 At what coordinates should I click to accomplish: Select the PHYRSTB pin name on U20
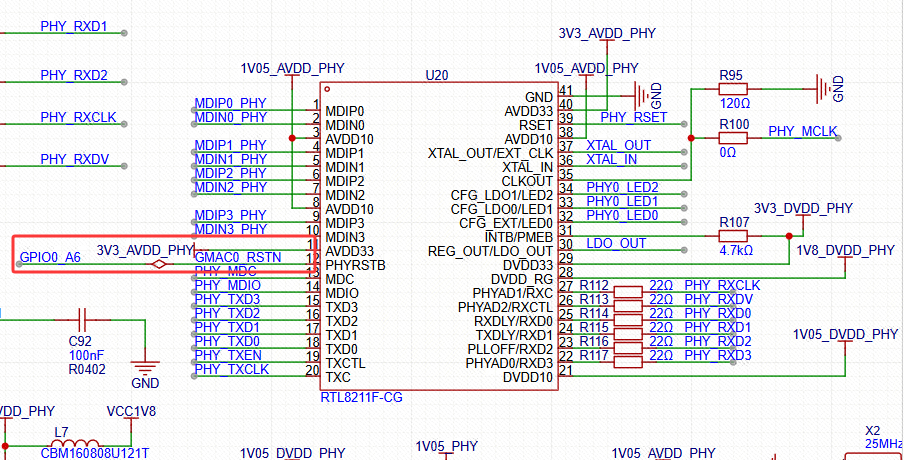[355, 265]
